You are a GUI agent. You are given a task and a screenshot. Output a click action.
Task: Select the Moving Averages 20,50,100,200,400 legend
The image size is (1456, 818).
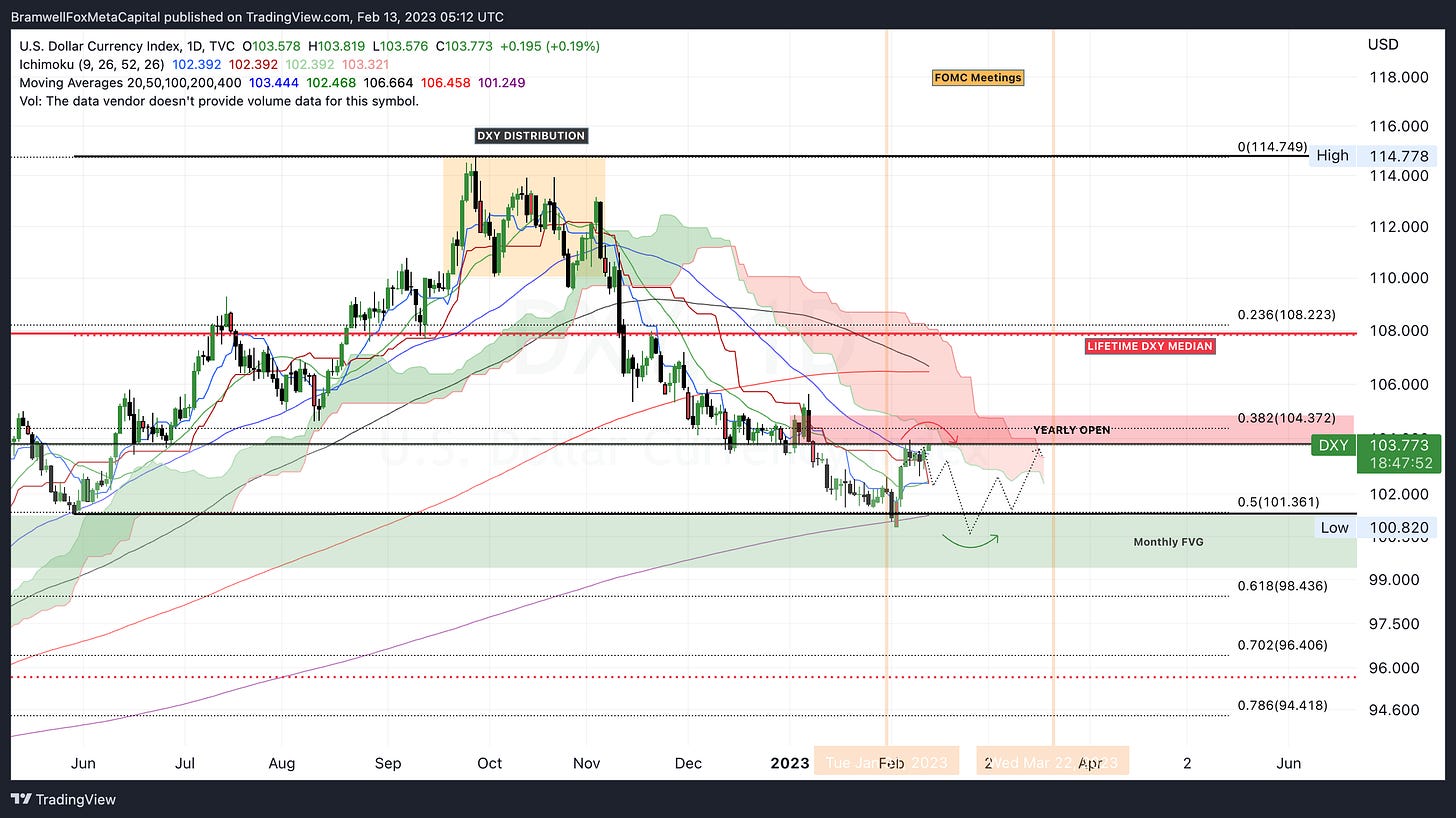132,82
